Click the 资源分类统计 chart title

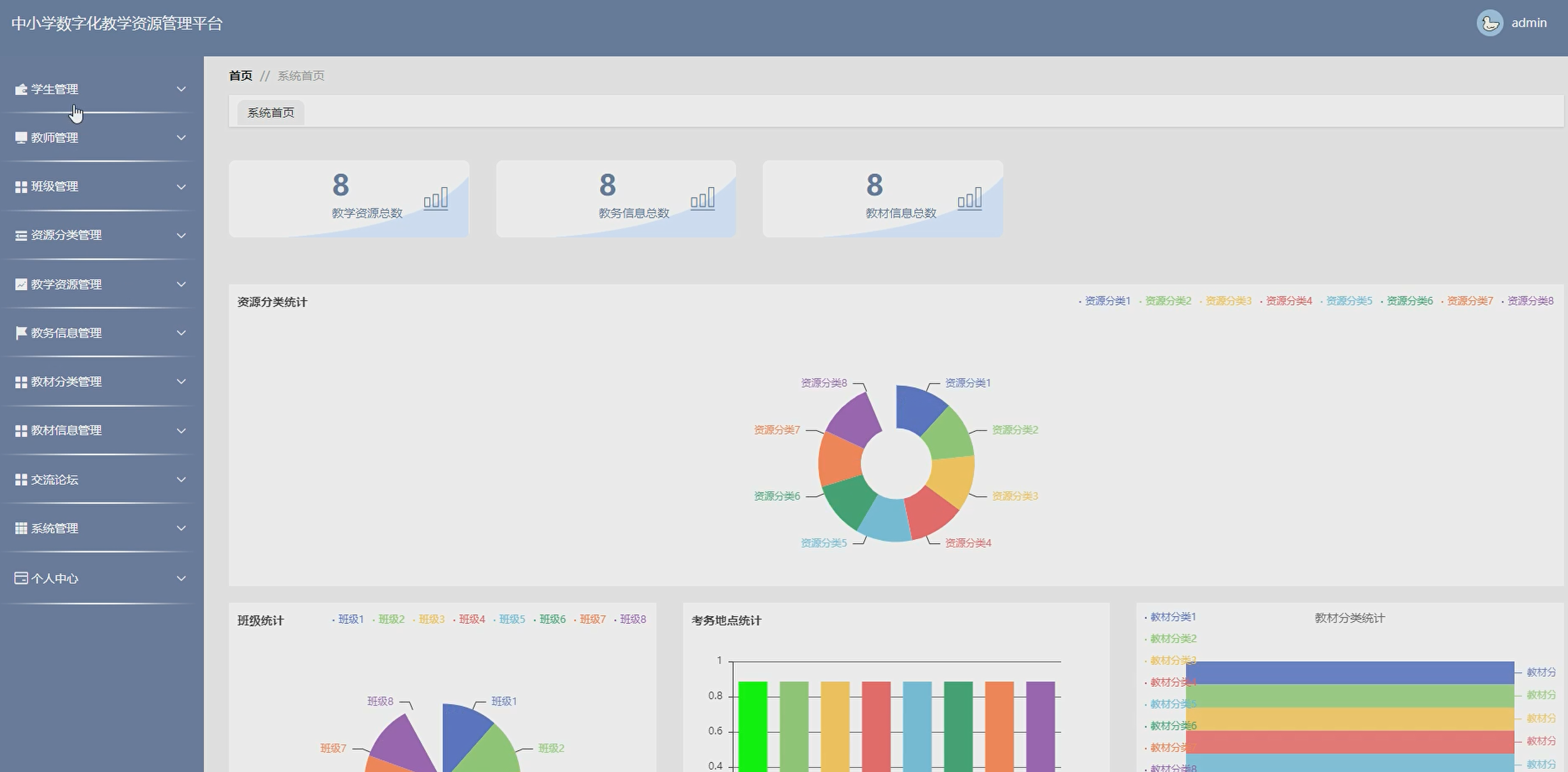[272, 302]
